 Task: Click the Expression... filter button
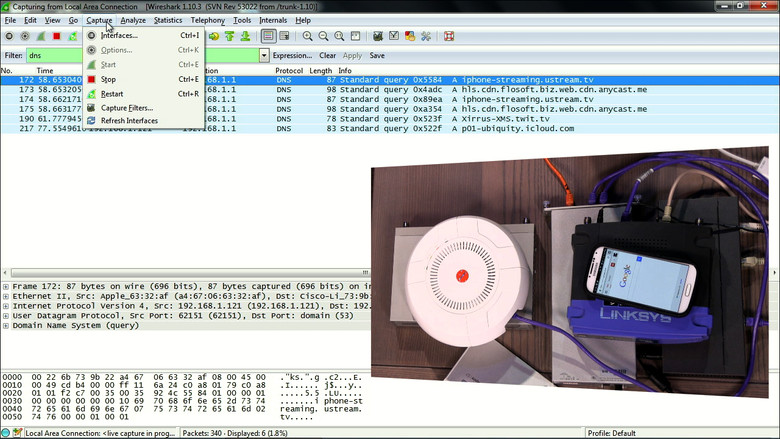tap(292, 56)
